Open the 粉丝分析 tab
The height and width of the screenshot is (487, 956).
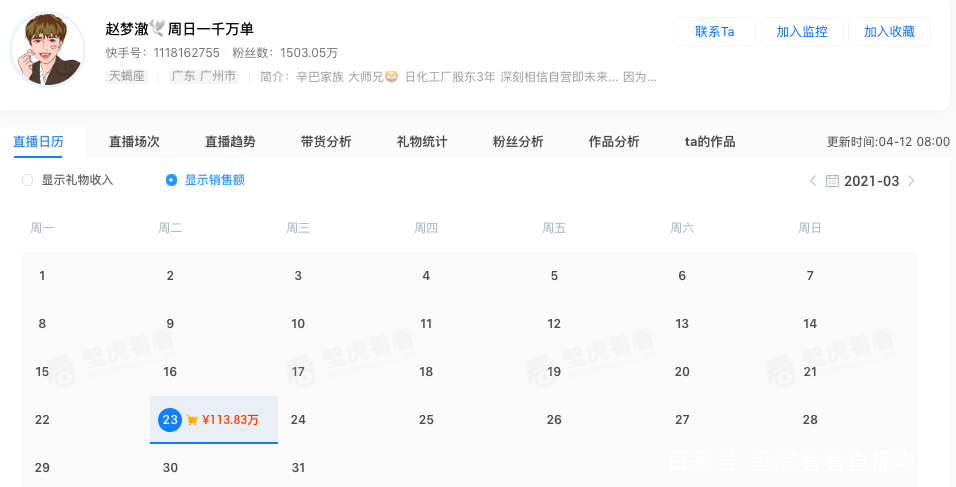518,142
